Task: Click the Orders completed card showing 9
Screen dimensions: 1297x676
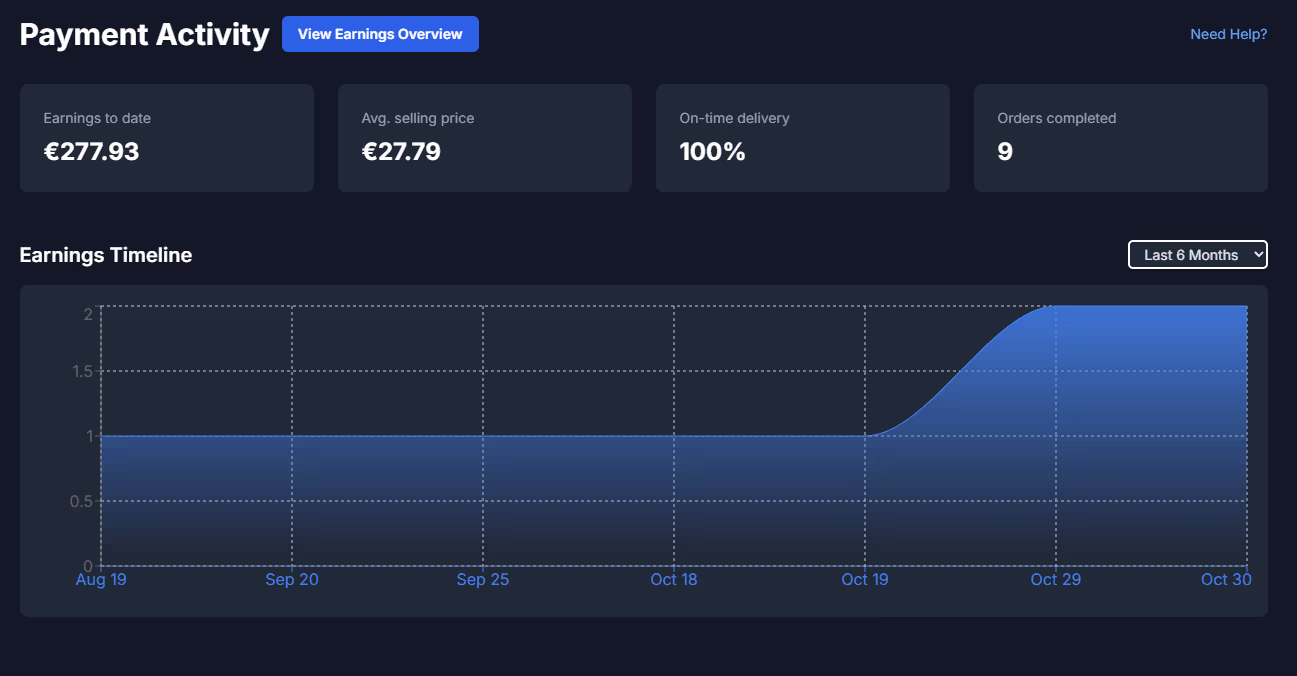Action: (1120, 137)
